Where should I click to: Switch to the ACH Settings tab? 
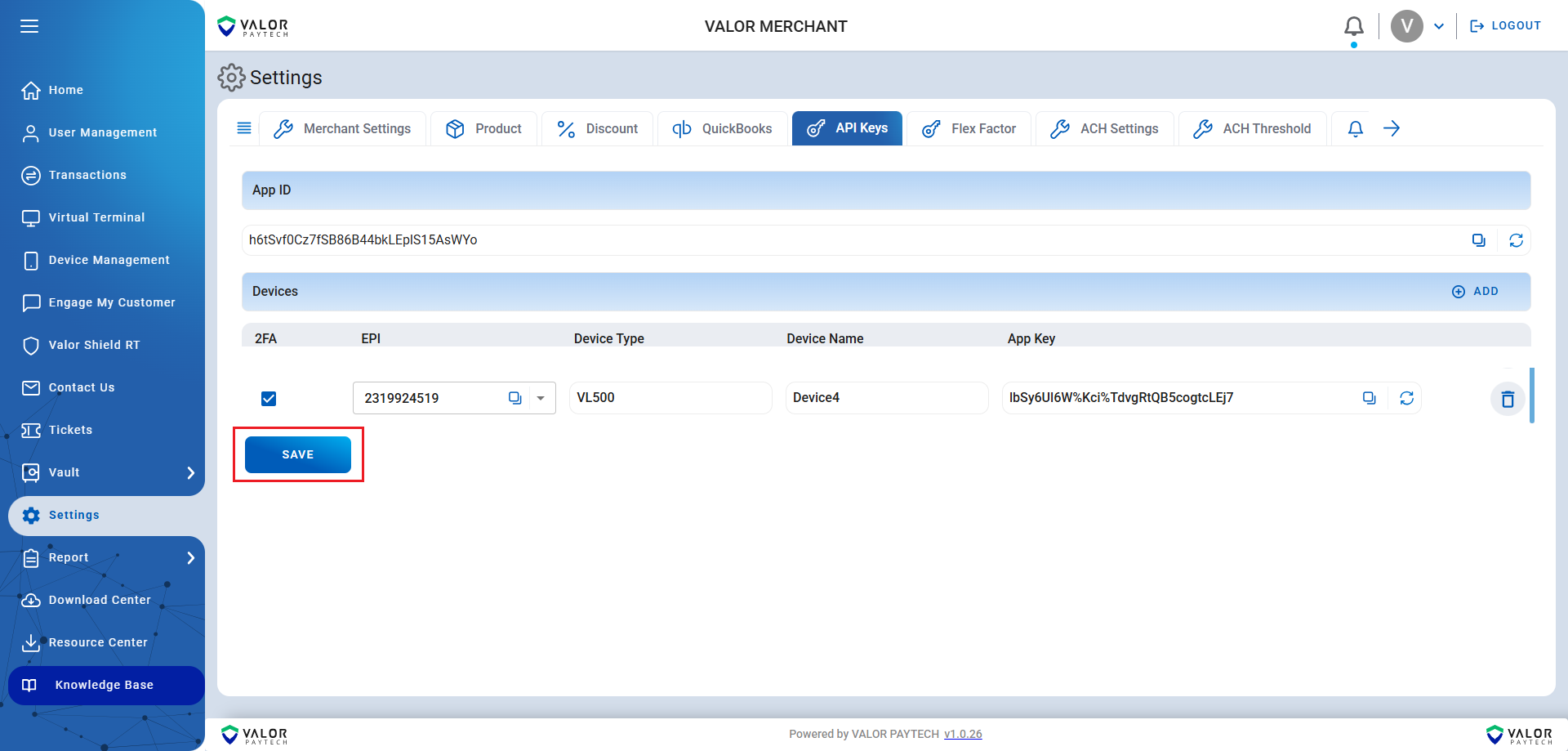click(1105, 128)
